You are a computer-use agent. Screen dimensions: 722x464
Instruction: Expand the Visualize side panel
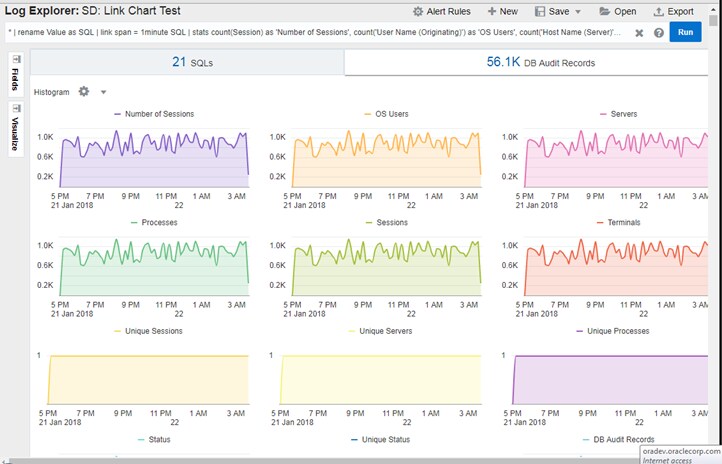point(16,127)
